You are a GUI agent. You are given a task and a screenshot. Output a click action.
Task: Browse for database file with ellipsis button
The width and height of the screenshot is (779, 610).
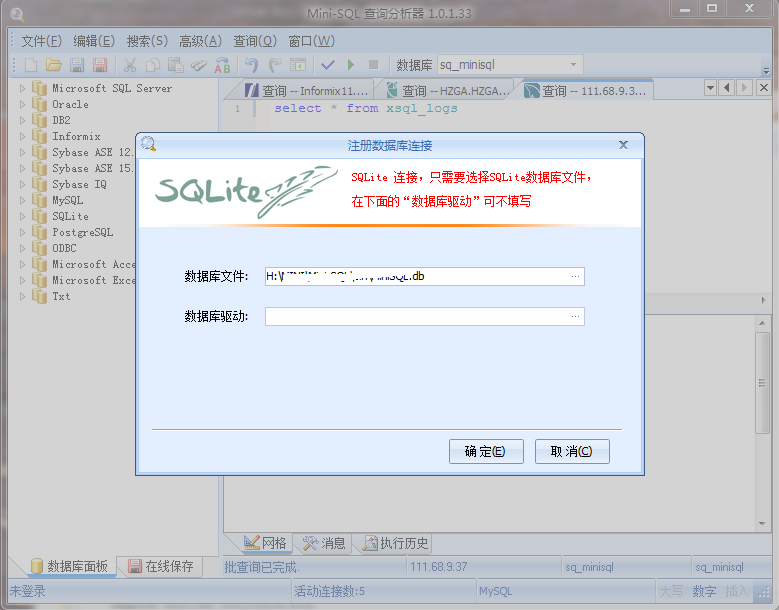575,276
